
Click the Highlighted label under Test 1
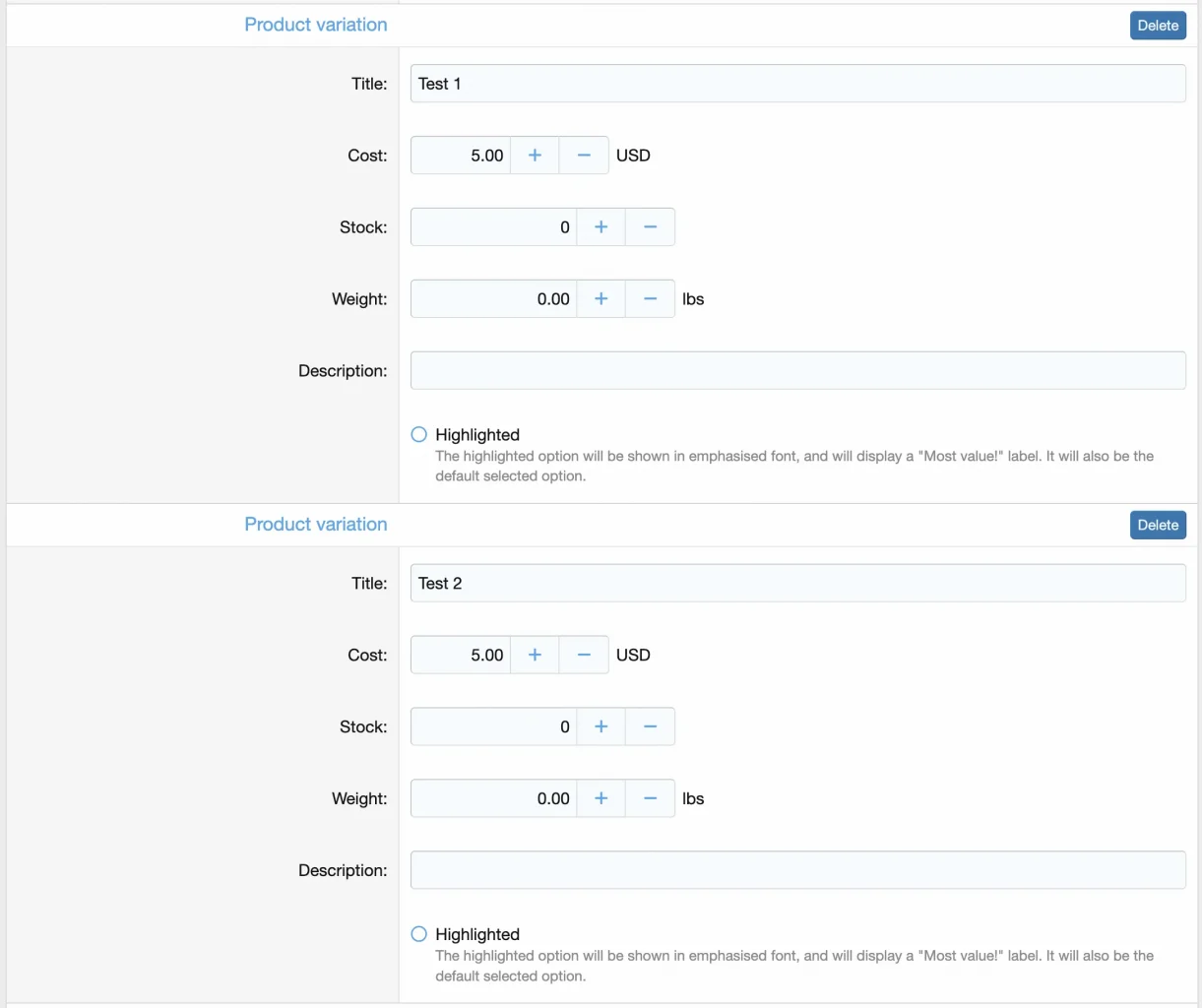pos(477,435)
